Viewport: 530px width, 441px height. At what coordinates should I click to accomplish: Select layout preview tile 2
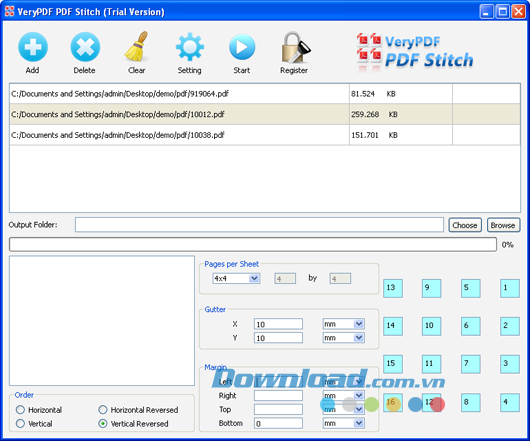coord(510,326)
